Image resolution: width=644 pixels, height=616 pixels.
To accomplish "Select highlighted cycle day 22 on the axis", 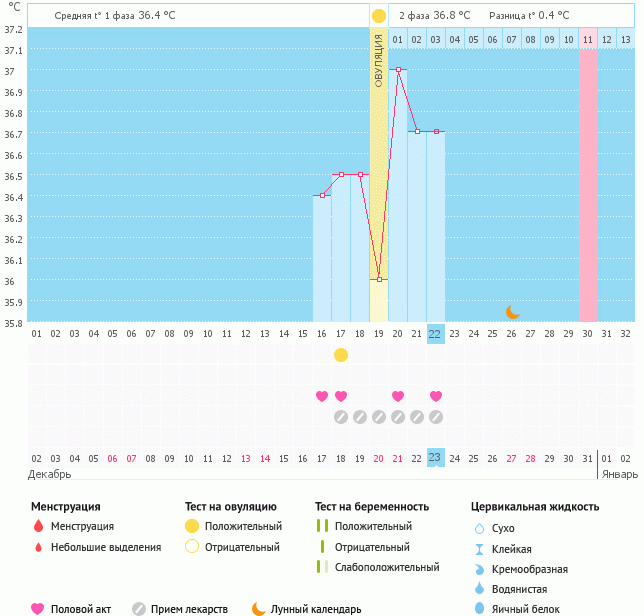I will point(435,334).
